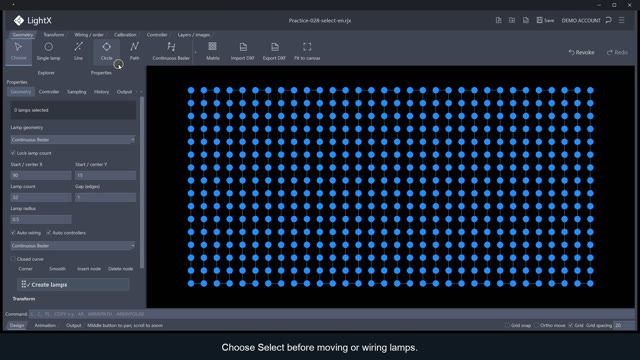Select the Circle tool
The height and width of the screenshot is (360, 640).
pyautogui.click(x=107, y=51)
